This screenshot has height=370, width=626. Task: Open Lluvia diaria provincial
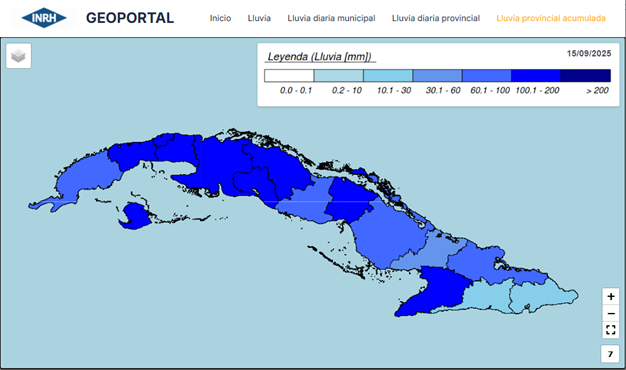tap(436, 18)
